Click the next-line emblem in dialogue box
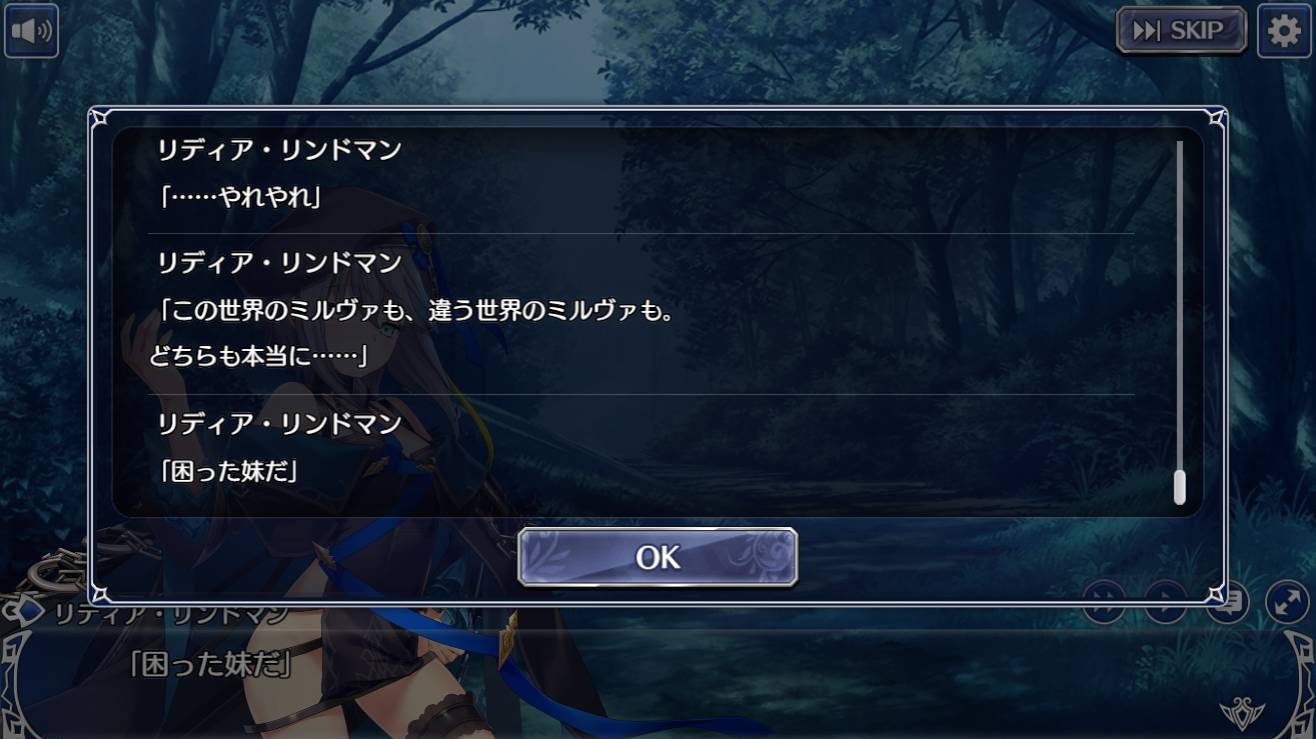The image size is (1316, 739). (x=1242, y=714)
